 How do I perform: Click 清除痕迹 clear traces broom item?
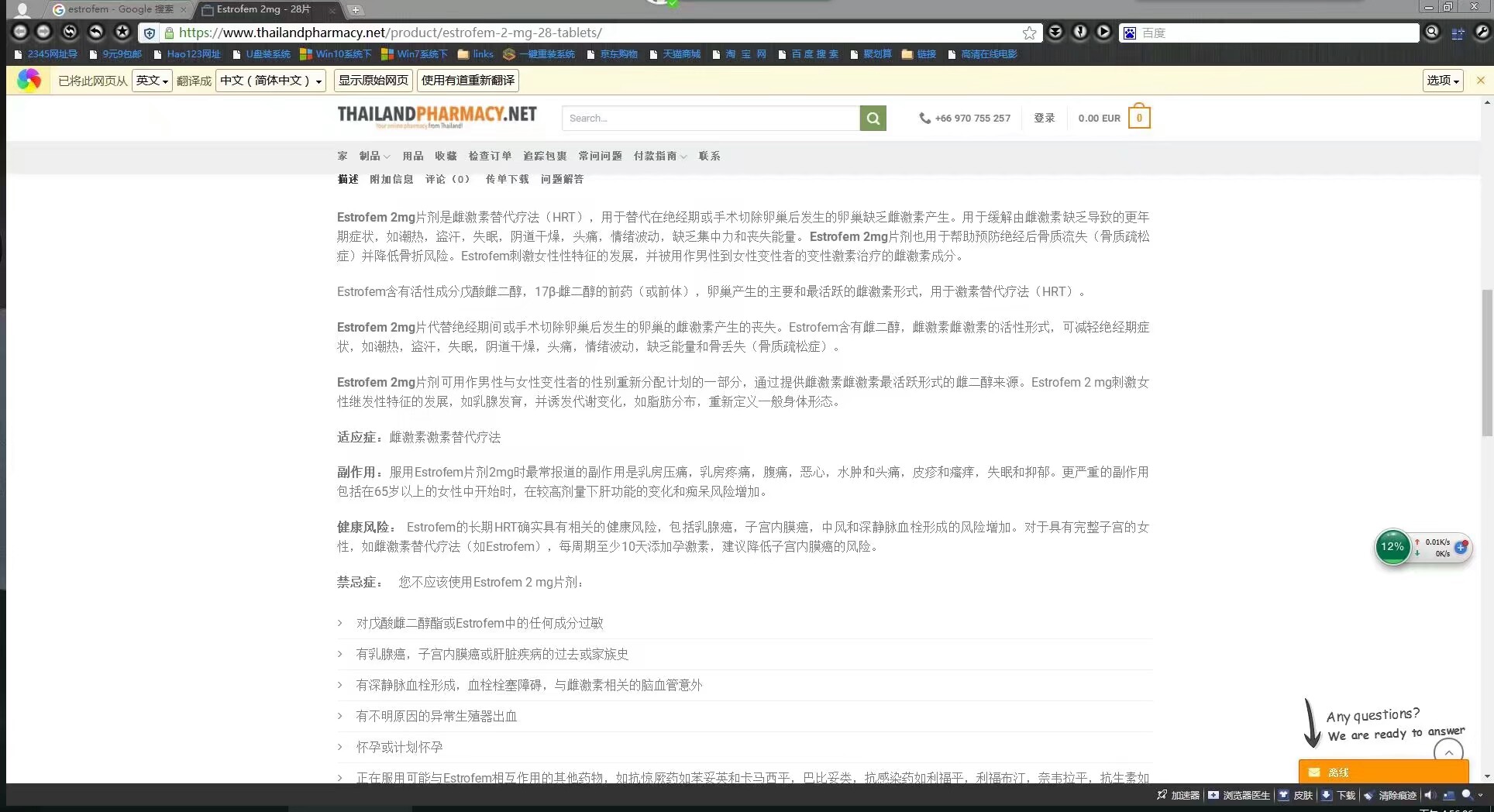pos(1390,795)
